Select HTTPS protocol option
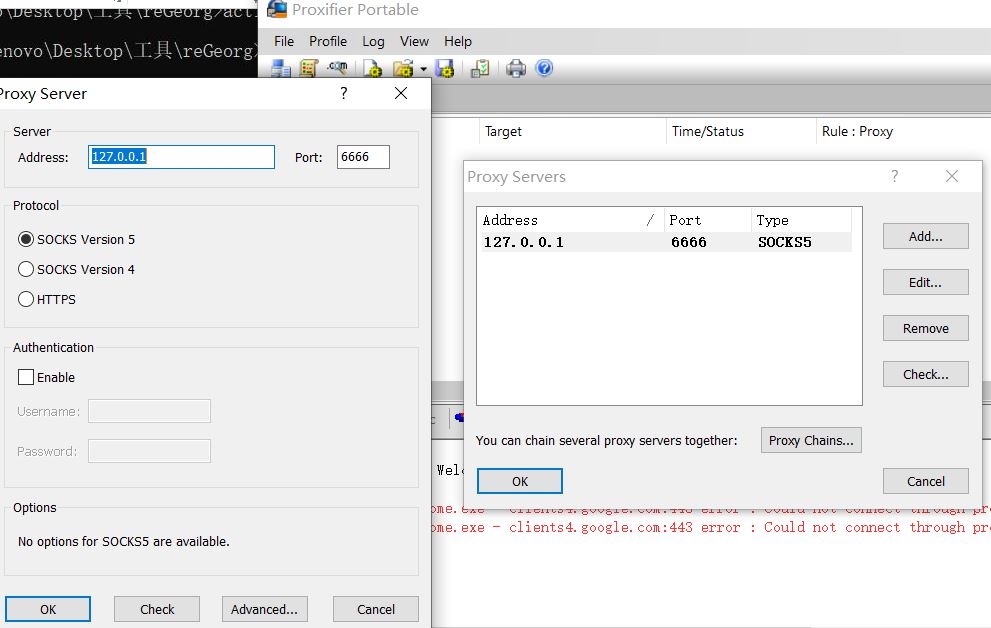 pyautogui.click(x=47, y=299)
